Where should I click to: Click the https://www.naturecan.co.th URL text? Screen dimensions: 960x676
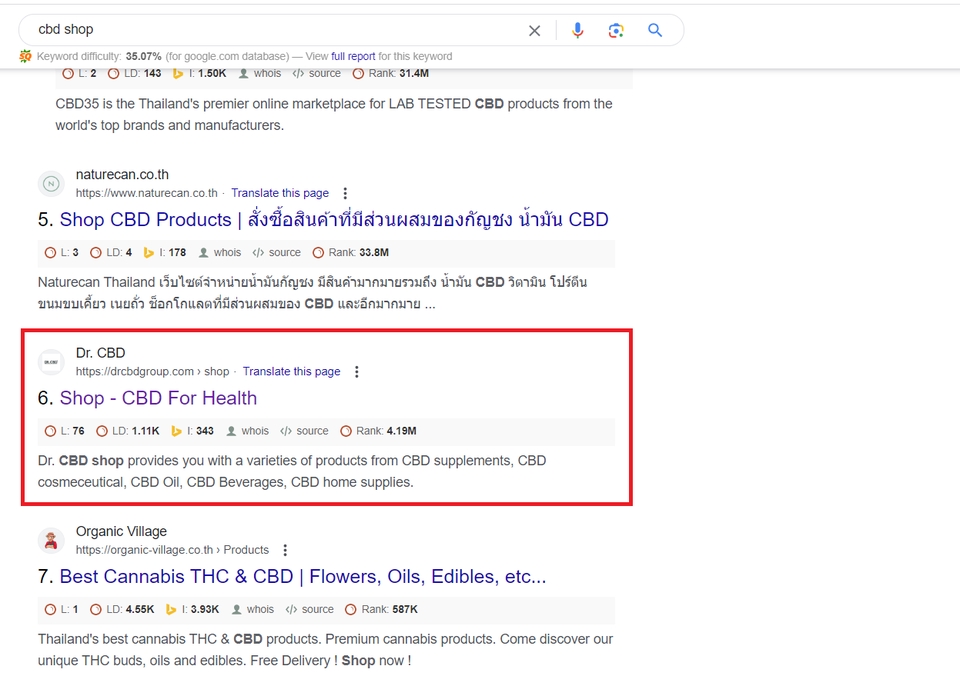pos(147,193)
